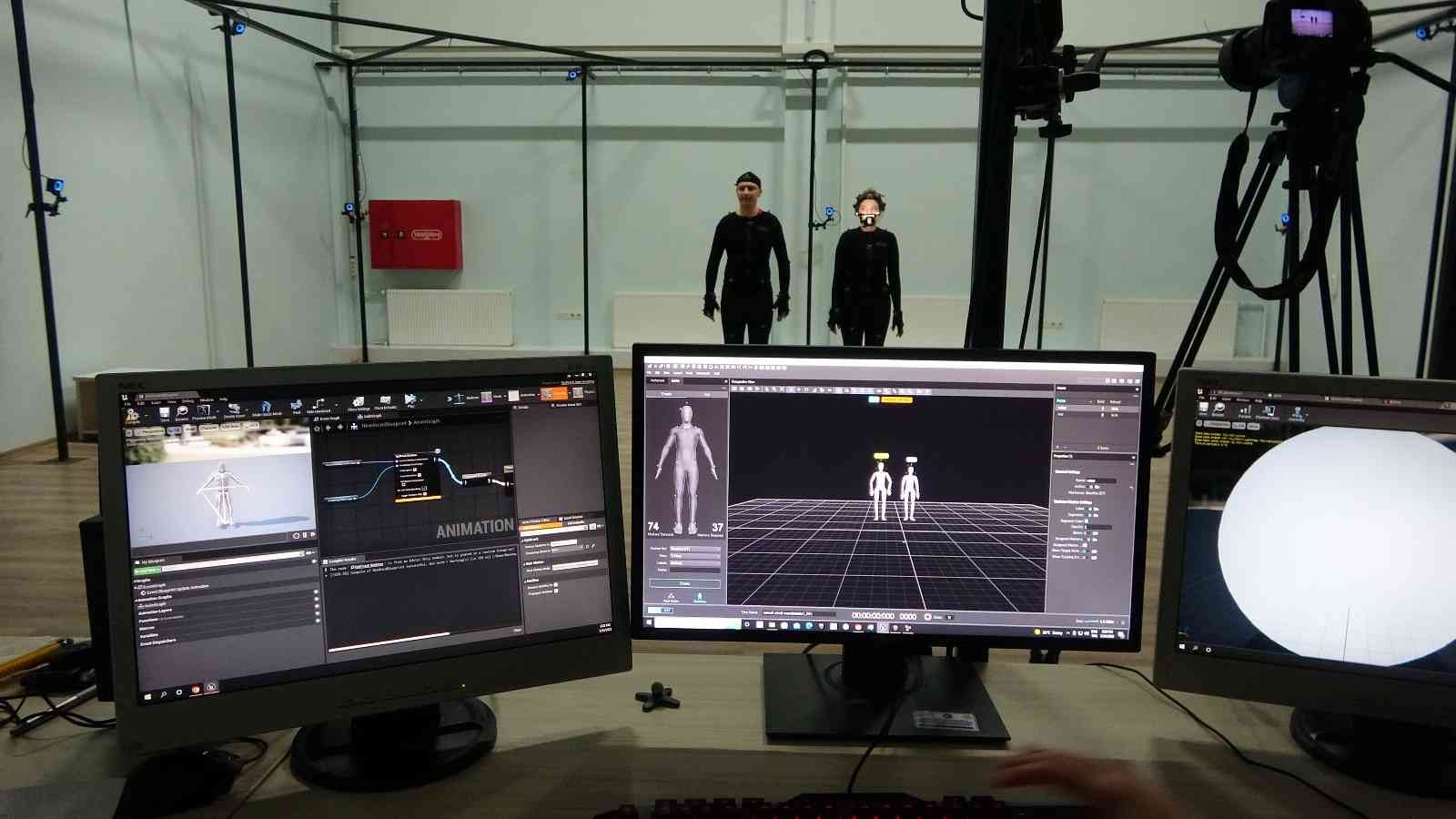
Task: Click Windows Start button on center monitor
Action: pyautogui.click(x=651, y=622)
